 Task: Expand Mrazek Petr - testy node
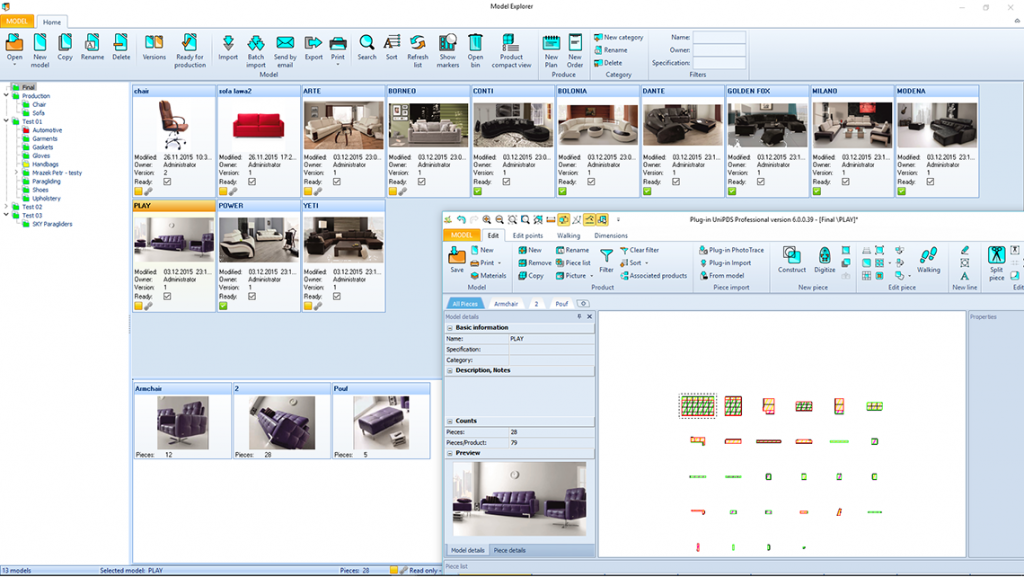click(x=17, y=173)
